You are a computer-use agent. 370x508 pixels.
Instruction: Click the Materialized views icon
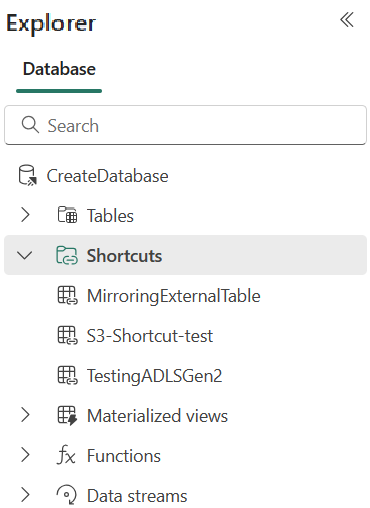coord(68,416)
